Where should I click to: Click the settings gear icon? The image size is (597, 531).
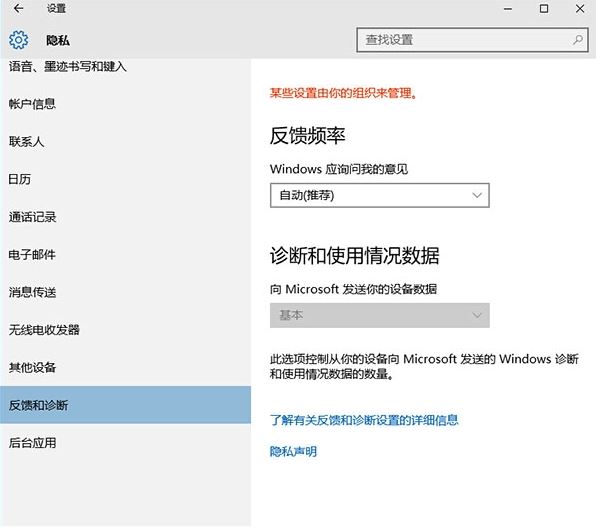(x=18, y=40)
